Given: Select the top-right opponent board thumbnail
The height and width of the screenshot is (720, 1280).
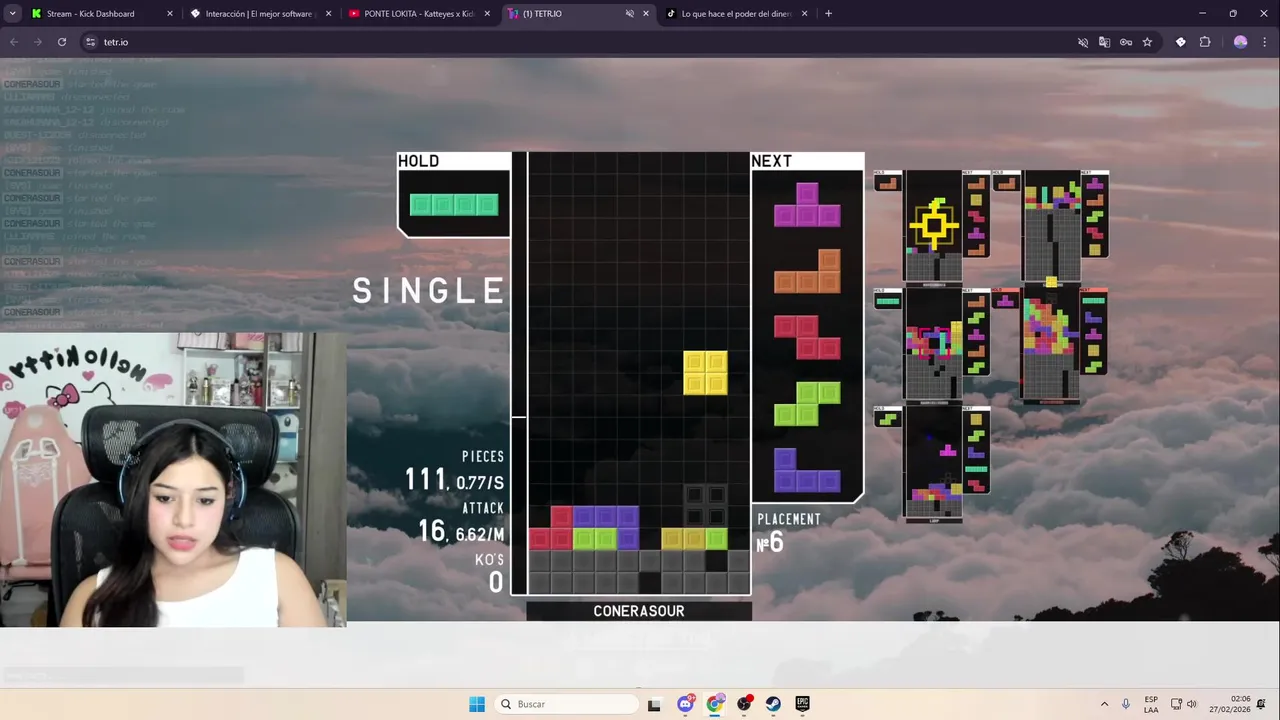Looking at the screenshot, I should pyautogui.click(x=1051, y=226).
